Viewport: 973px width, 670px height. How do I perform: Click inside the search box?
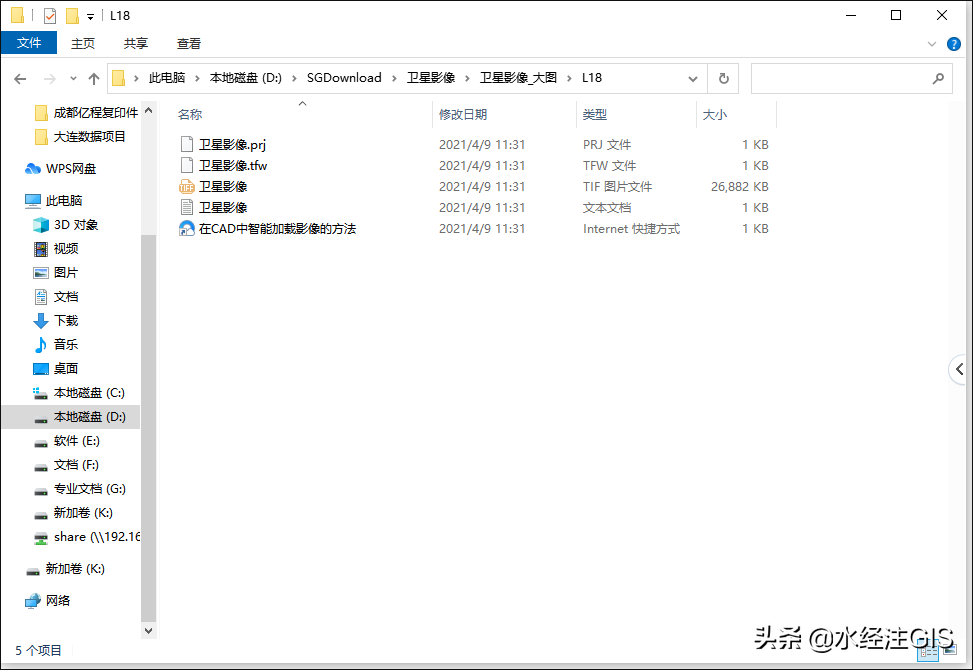[x=850, y=77]
